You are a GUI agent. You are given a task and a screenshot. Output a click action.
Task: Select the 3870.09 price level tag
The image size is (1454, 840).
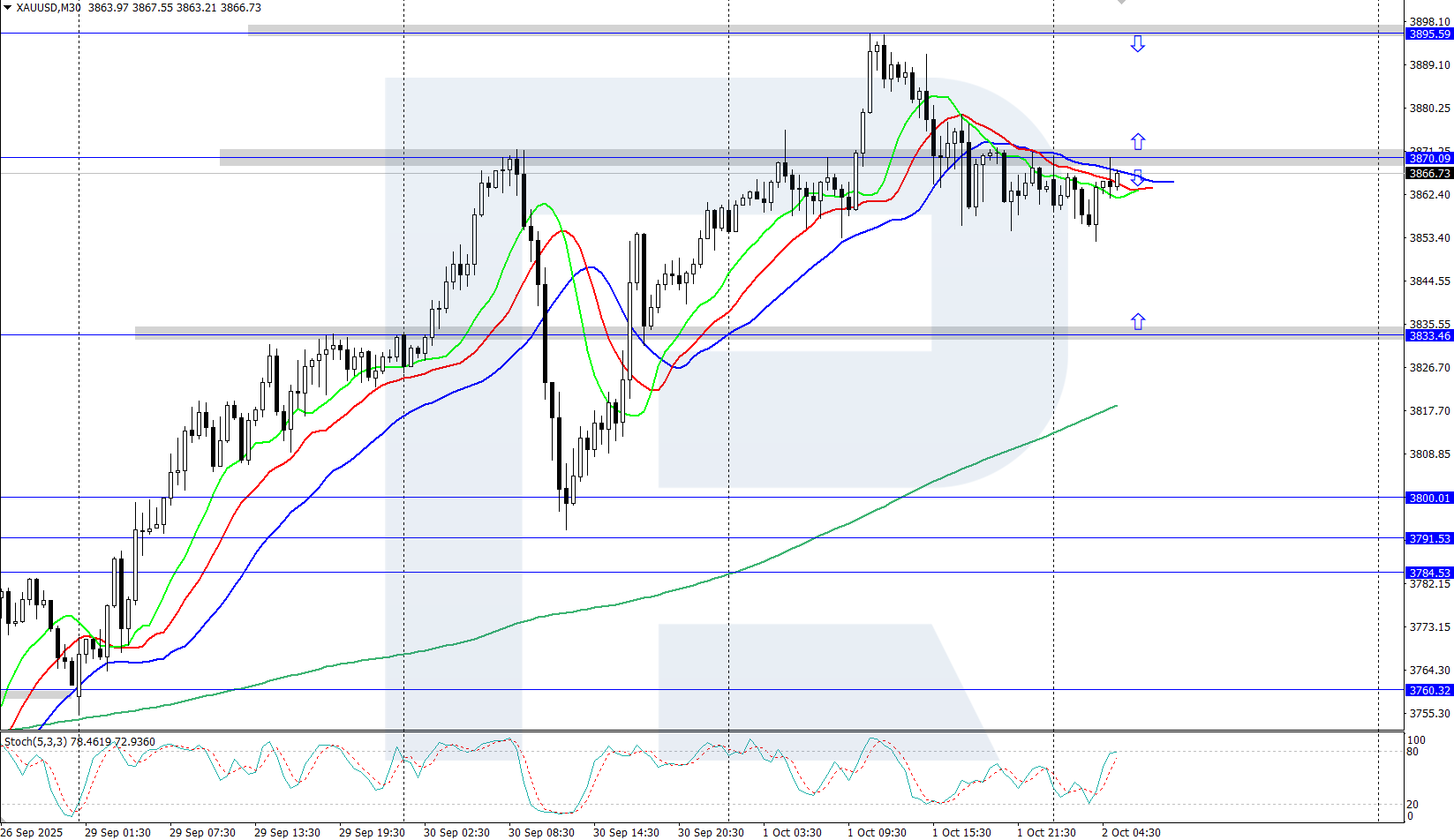[1428, 158]
